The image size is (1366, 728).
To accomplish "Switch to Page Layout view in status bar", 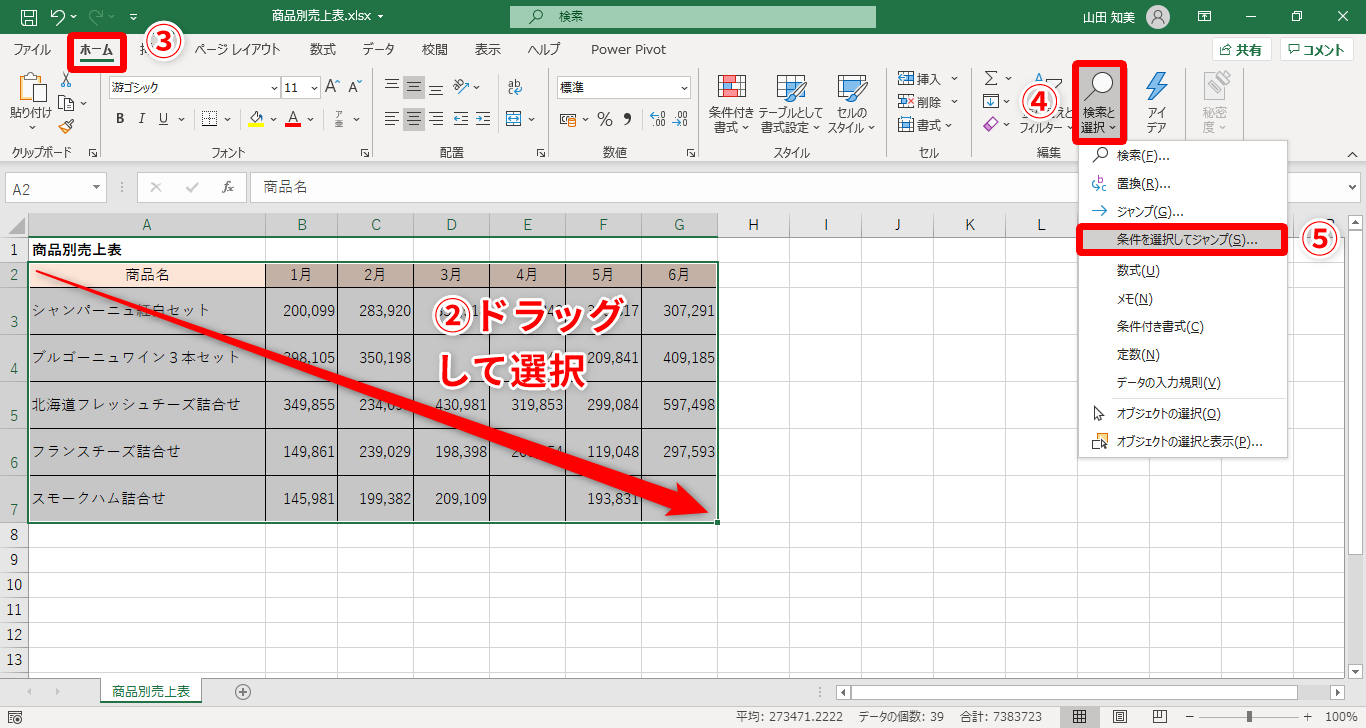I will coord(1119,717).
